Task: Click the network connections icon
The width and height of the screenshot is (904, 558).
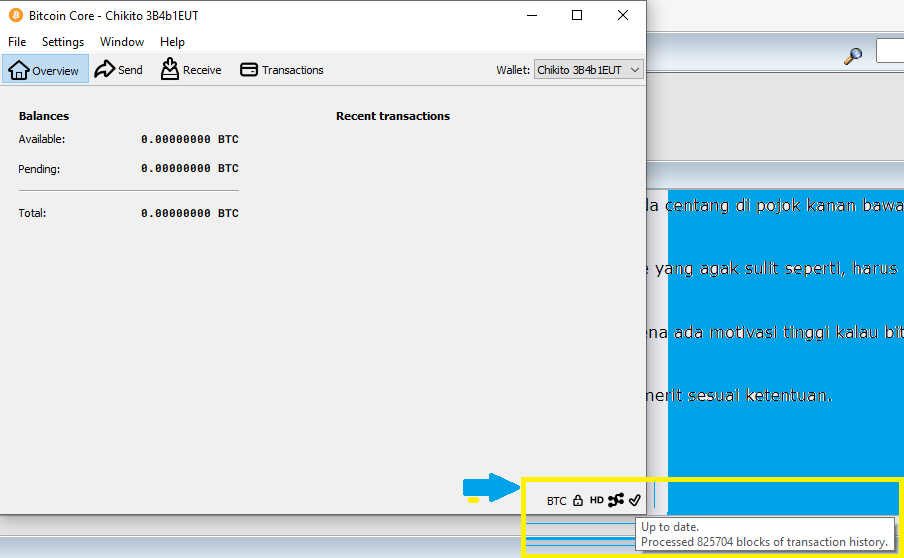Action: [616, 500]
